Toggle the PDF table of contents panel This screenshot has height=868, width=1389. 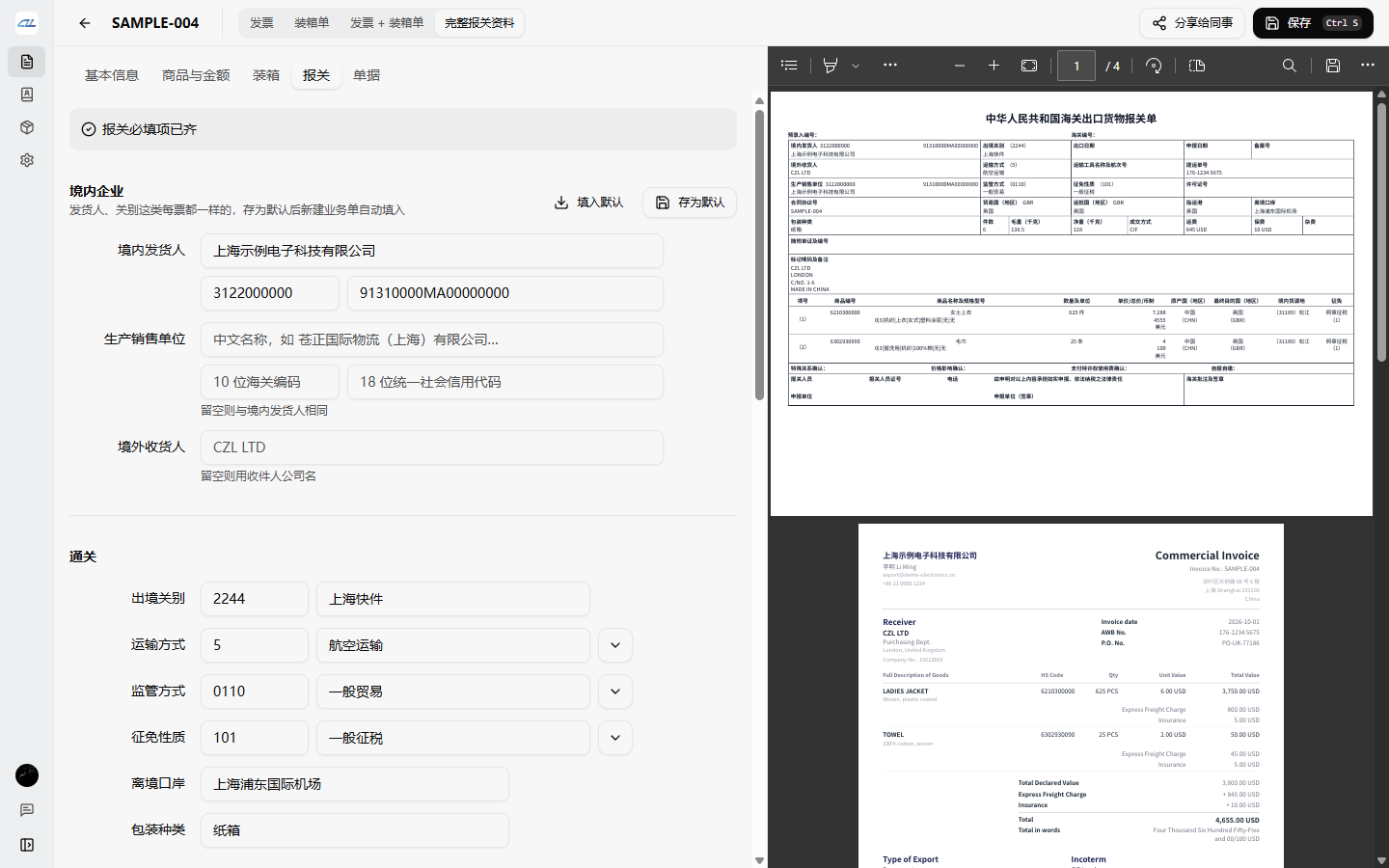(789, 66)
